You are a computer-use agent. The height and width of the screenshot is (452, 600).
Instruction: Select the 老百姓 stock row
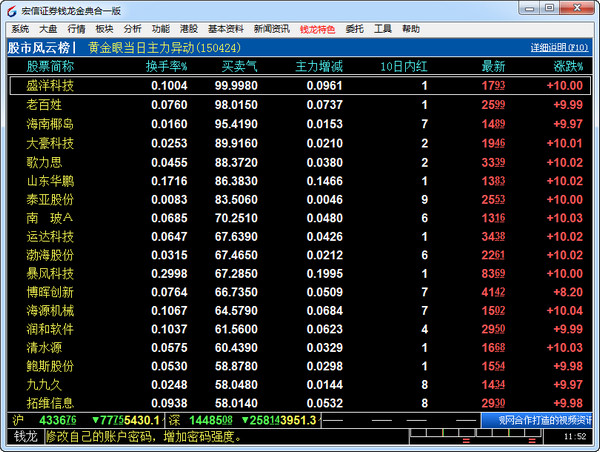tap(300, 104)
